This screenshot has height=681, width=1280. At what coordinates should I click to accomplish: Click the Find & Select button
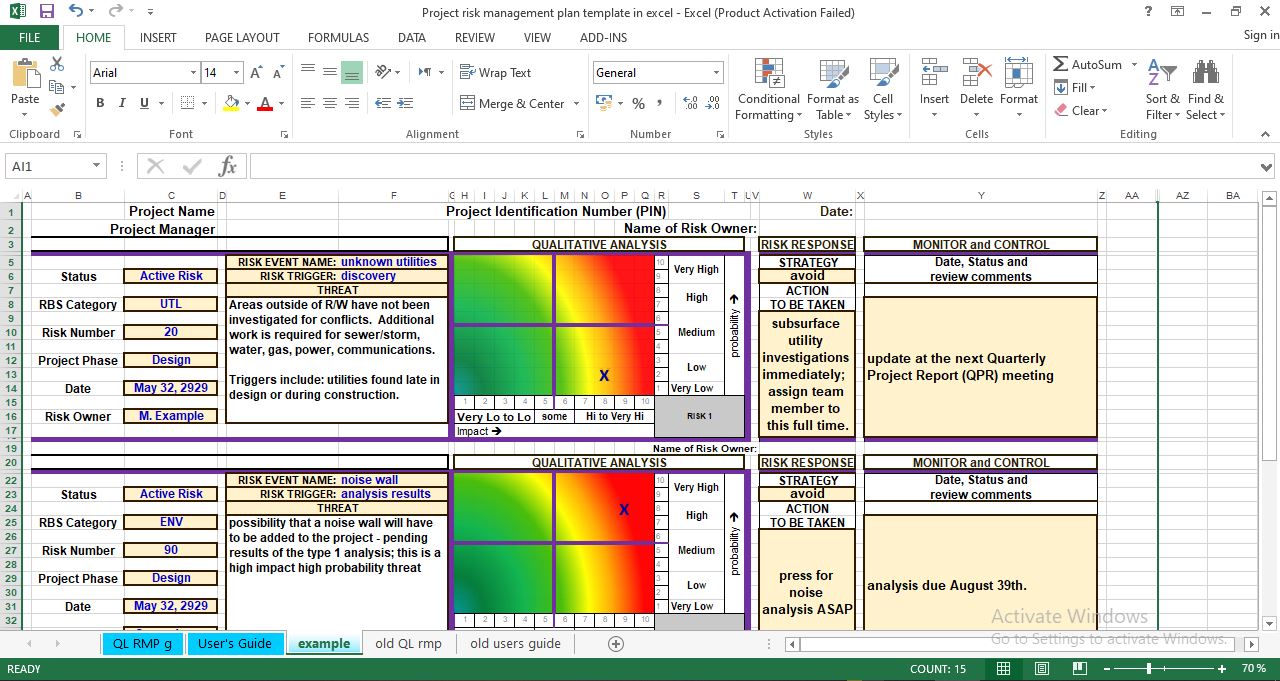(x=1206, y=89)
